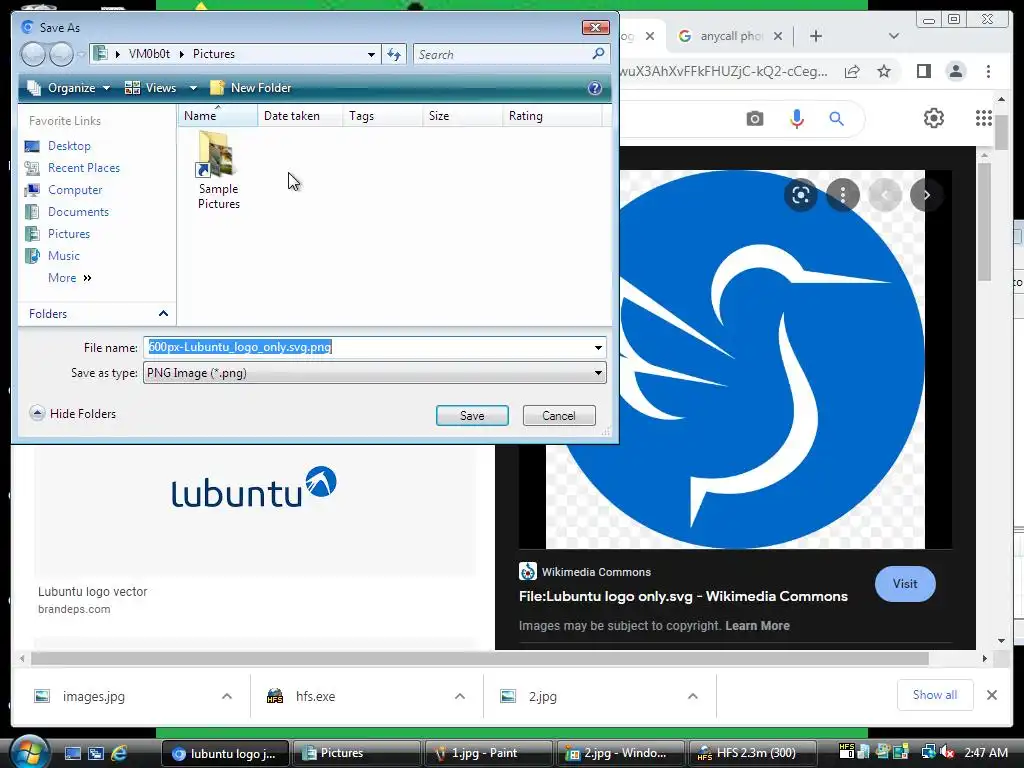
Task: Expand the File name history dropdown arrow
Action: 598,347
